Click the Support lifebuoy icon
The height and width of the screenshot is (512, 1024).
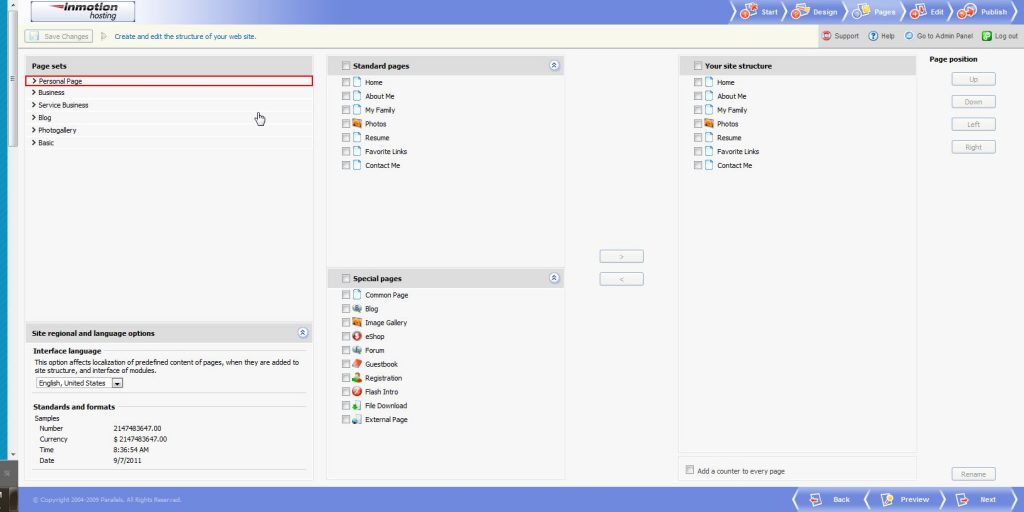click(x=827, y=36)
